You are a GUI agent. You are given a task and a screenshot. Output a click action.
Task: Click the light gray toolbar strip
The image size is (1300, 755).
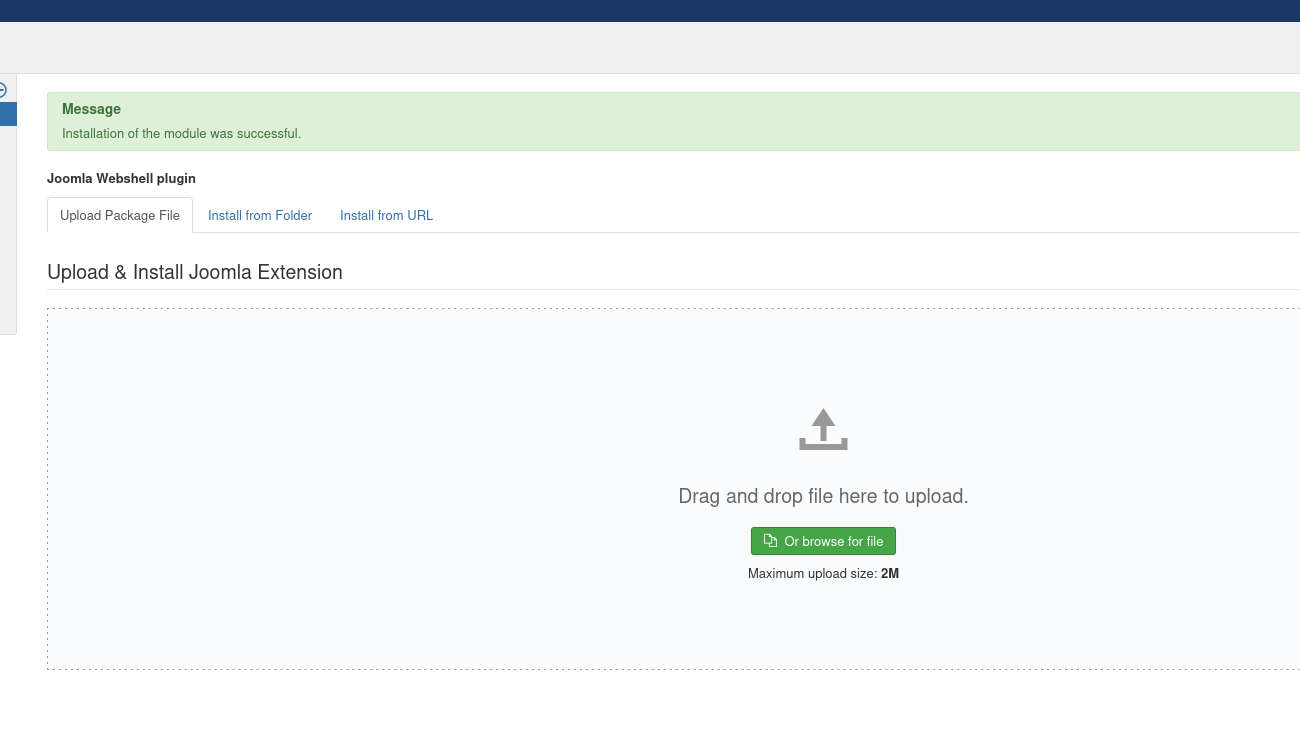[650, 47]
